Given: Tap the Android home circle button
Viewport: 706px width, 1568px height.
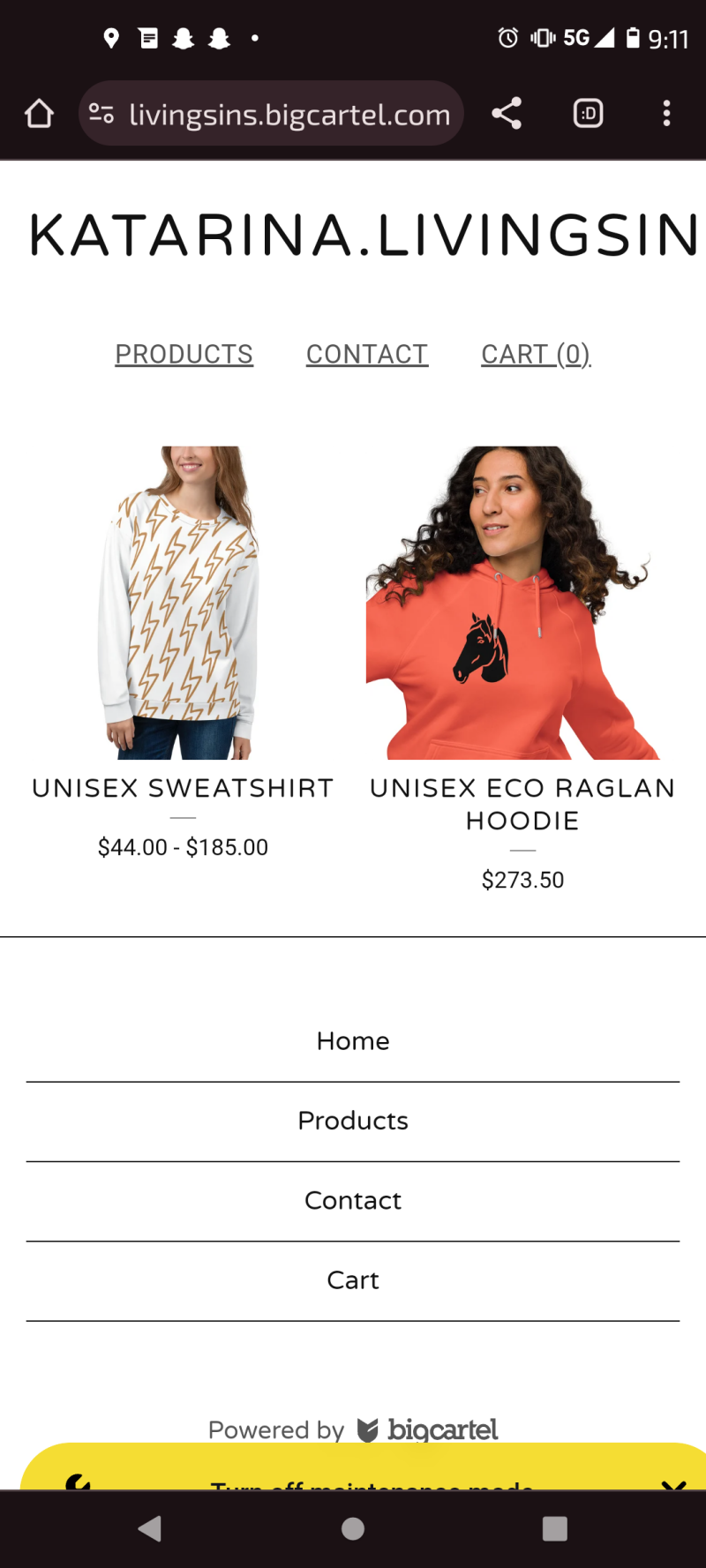Looking at the screenshot, I should (x=353, y=1528).
